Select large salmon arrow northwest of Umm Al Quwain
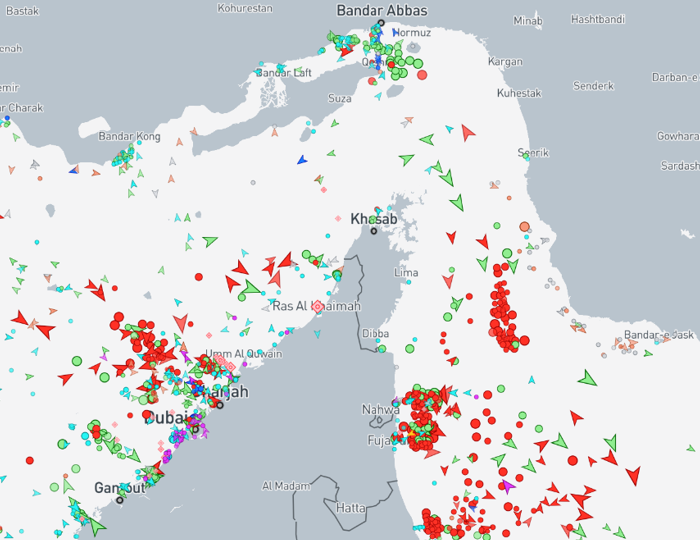700x540 pixels. [x=180, y=323]
